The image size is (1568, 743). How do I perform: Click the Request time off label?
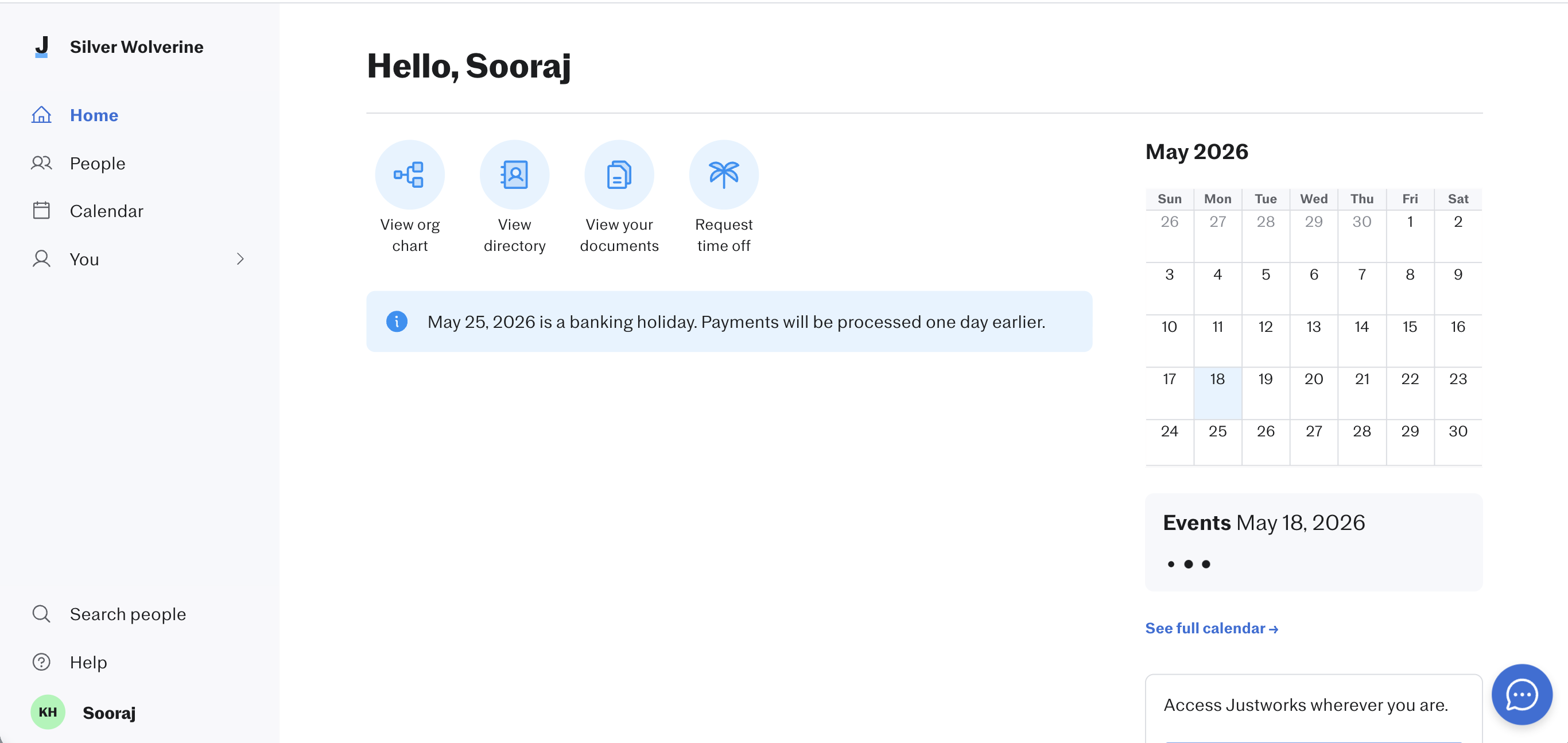pyautogui.click(x=724, y=235)
